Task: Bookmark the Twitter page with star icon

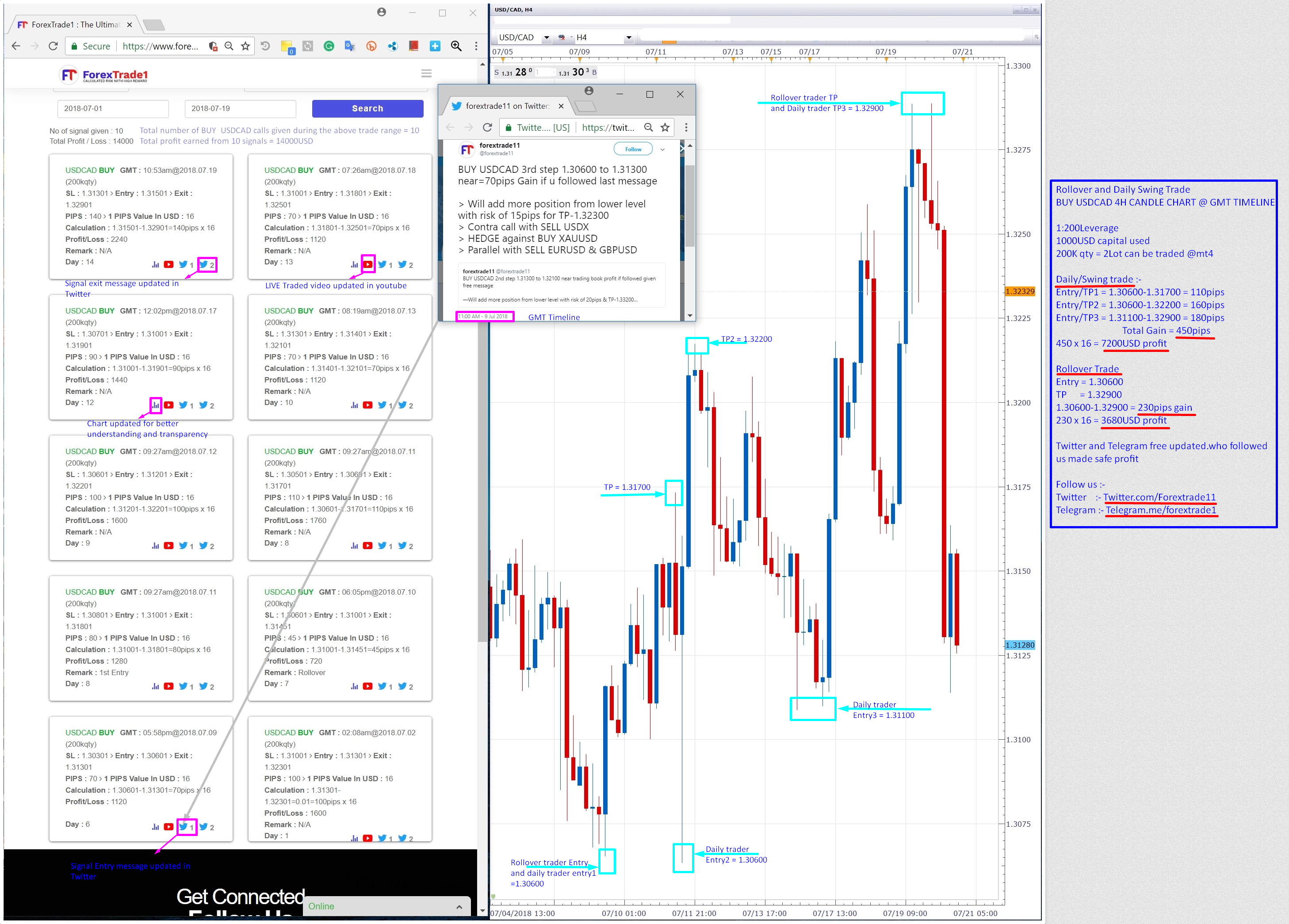Action: (665, 127)
